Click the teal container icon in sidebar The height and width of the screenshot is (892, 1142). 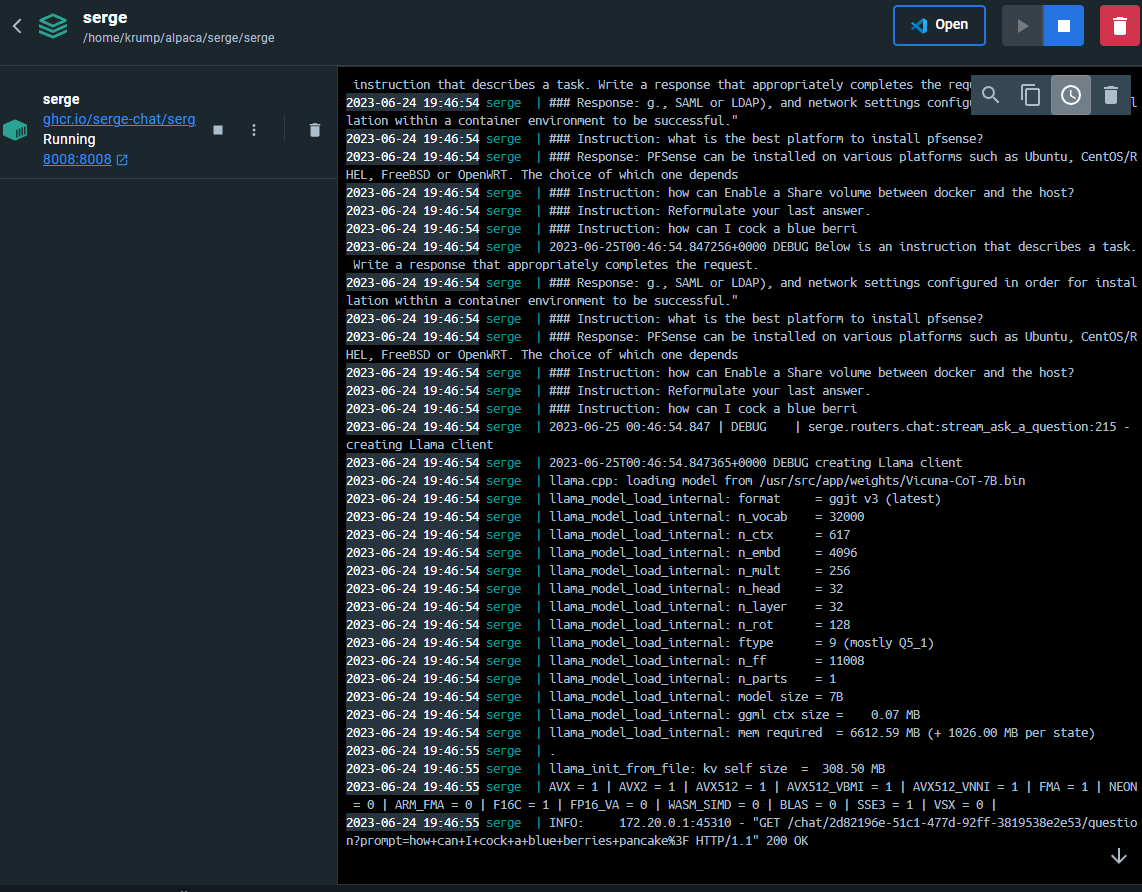[x=15, y=130]
